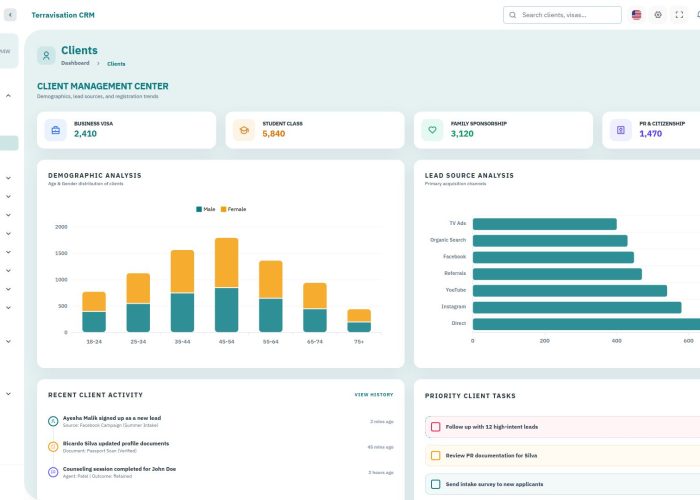Click the Referrals lead source bar
The width and height of the screenshot is (700, 500).
(557, 274)
